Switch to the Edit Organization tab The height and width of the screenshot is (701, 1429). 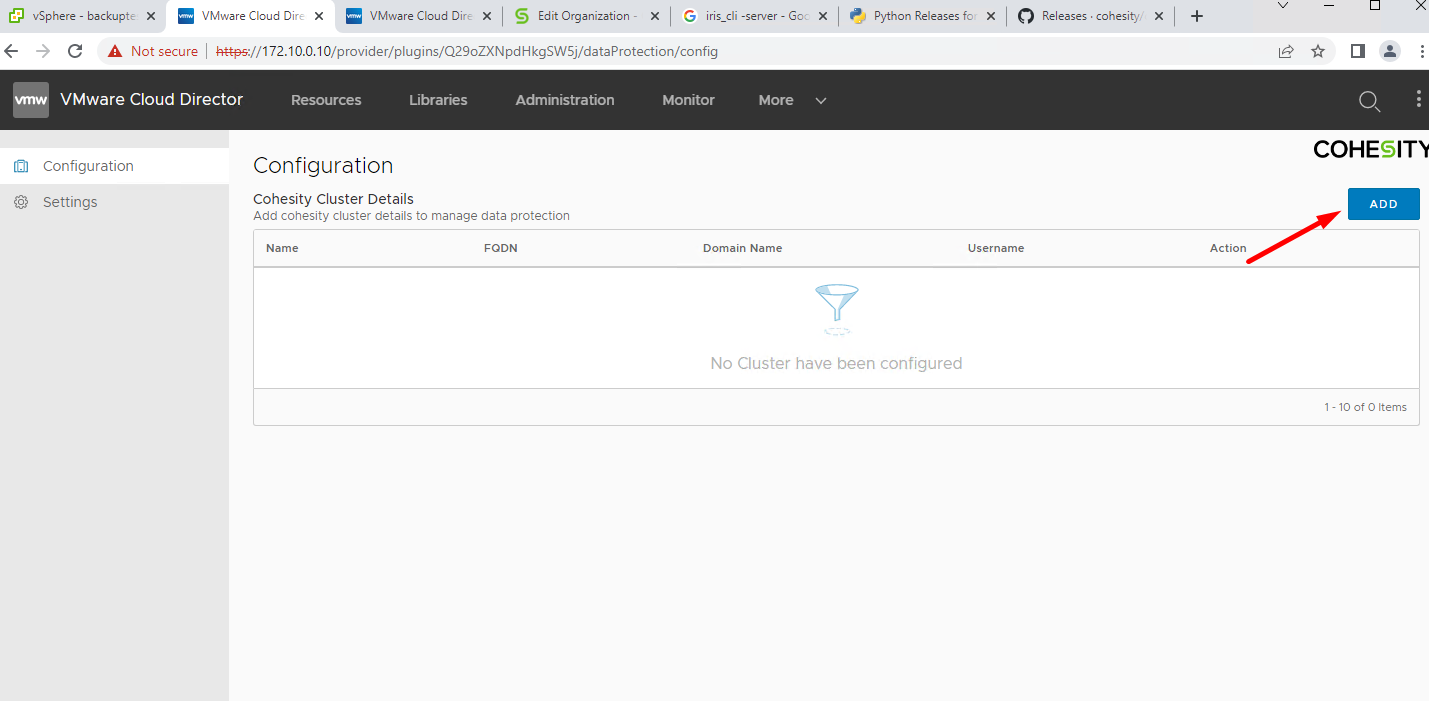[x=586, y=16]
